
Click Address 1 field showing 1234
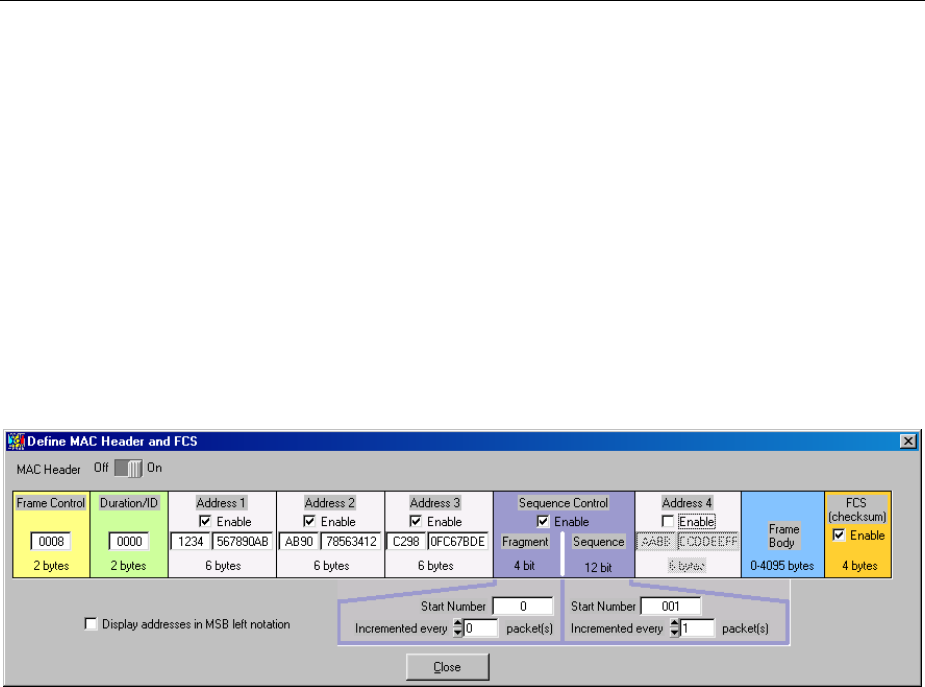point(191,541)
